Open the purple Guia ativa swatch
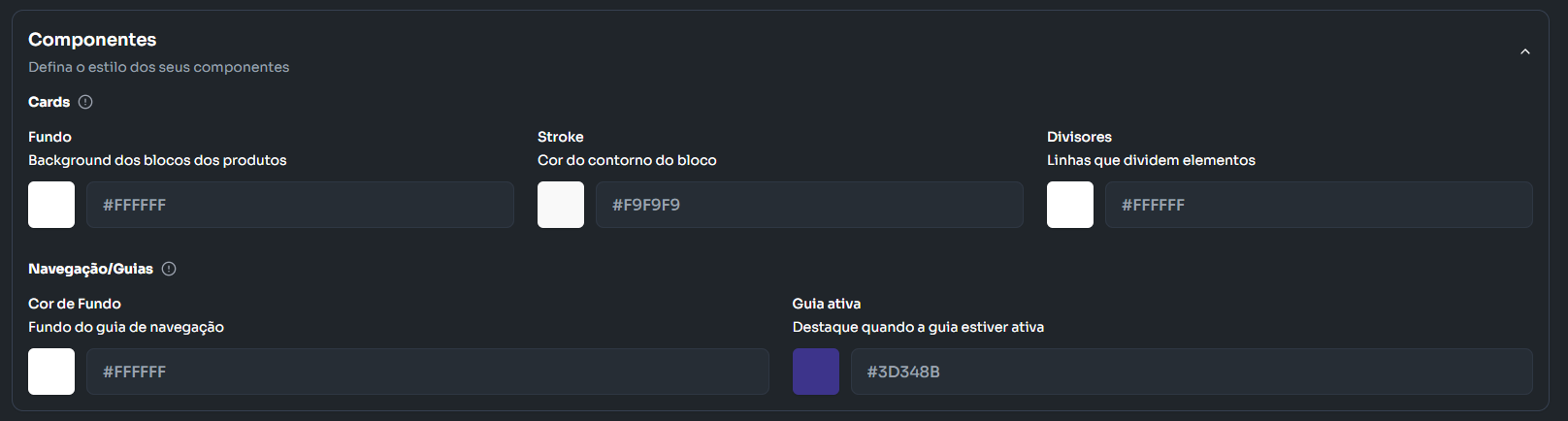This screenshot has width=1568, height=421. [816, 372]
